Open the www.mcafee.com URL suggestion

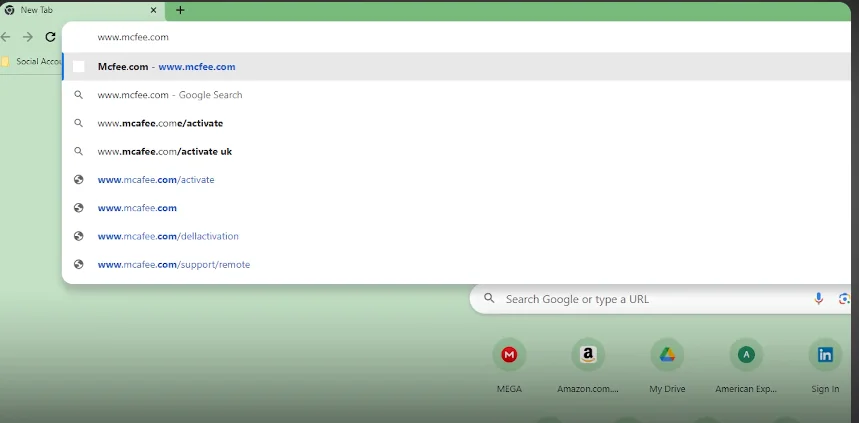456,208
